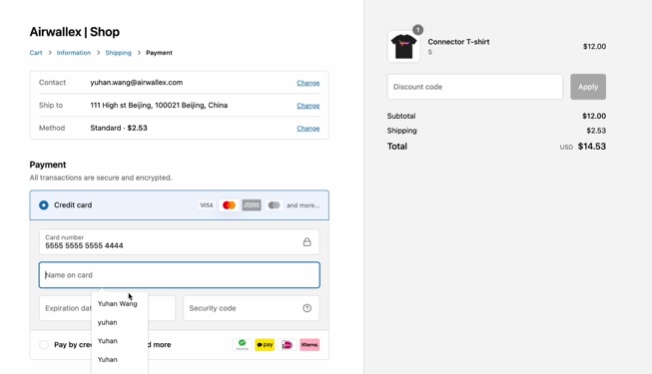Click the security code help question icon

click(307, 308)
